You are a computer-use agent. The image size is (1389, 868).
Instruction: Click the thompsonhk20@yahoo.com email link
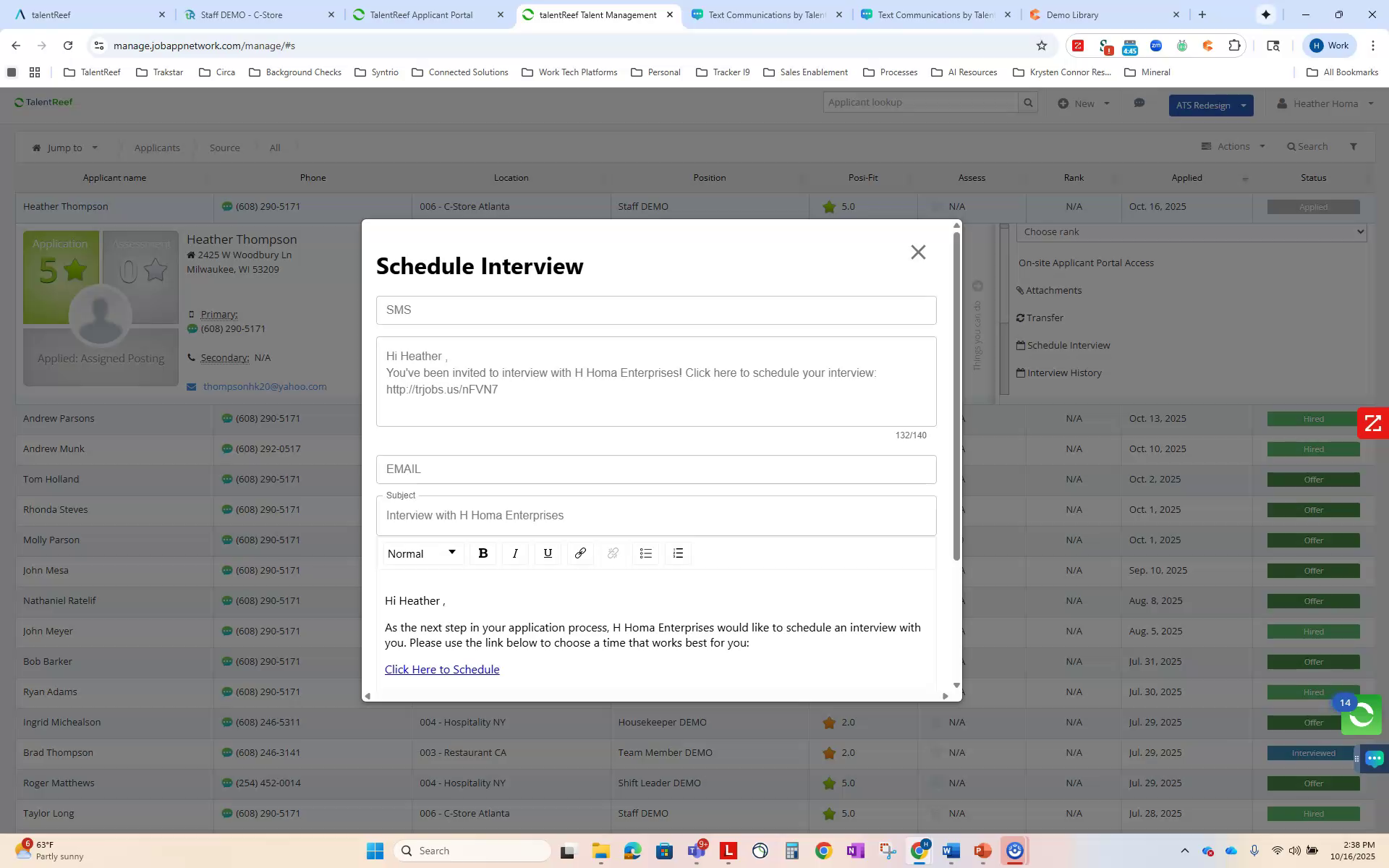[x=264, y=386]
